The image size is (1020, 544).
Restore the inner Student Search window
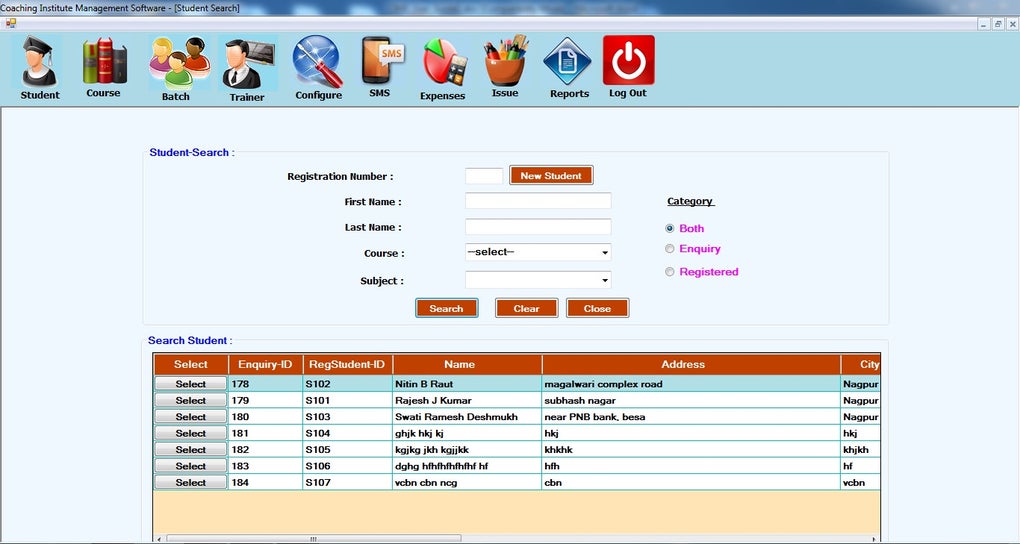coord(998,24)
